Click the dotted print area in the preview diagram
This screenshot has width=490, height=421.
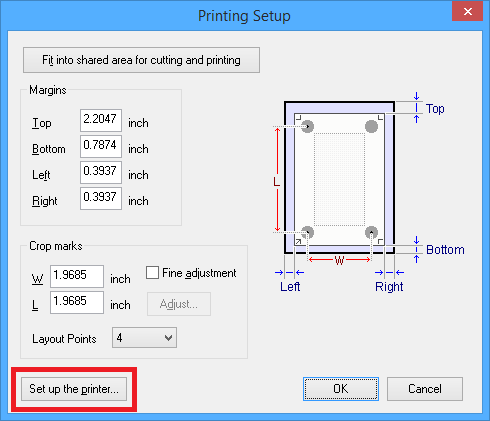point(339,179)
